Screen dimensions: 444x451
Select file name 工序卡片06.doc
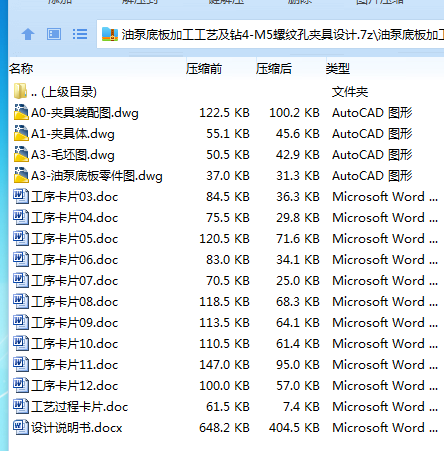[75, 260]
